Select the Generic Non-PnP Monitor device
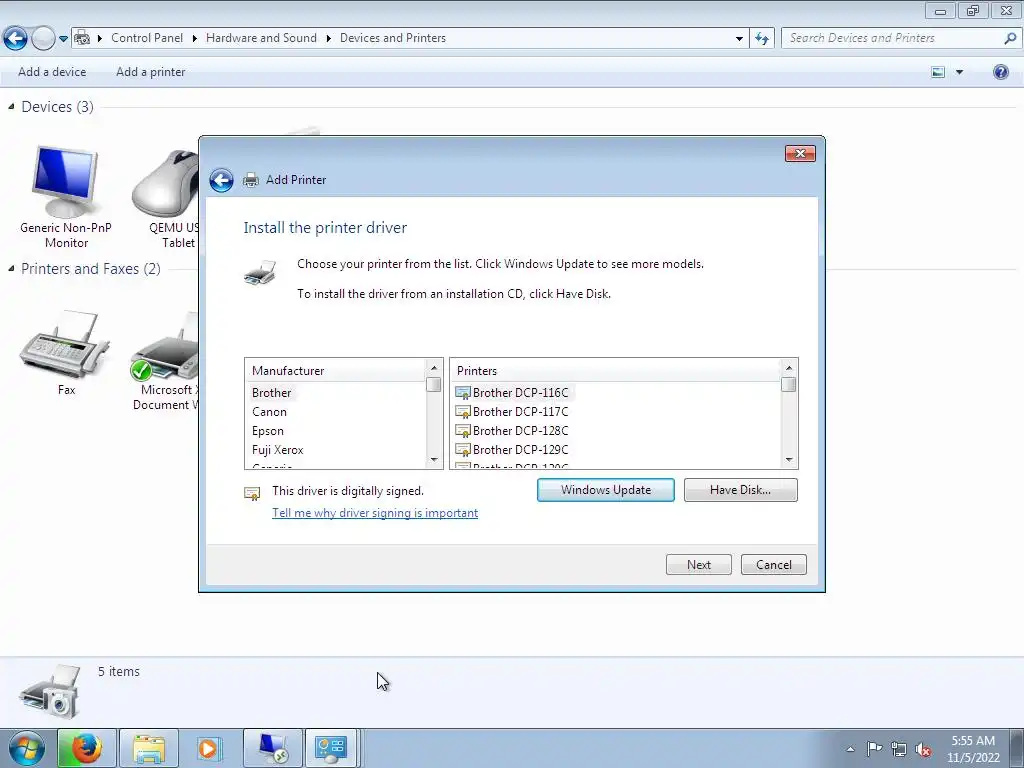1024x768 pixels. click(65, 198)
